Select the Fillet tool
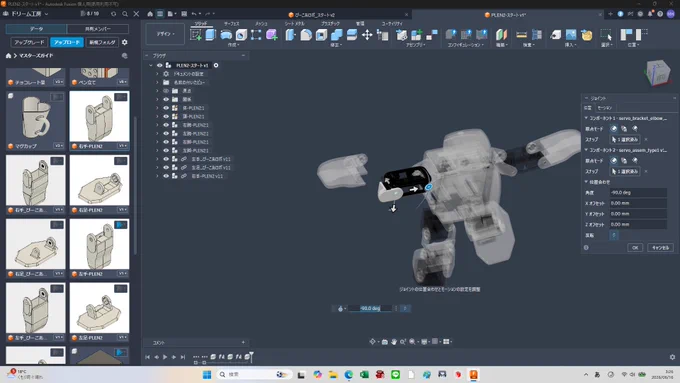The width and height of the screenshot is (680, 383). 306,35
